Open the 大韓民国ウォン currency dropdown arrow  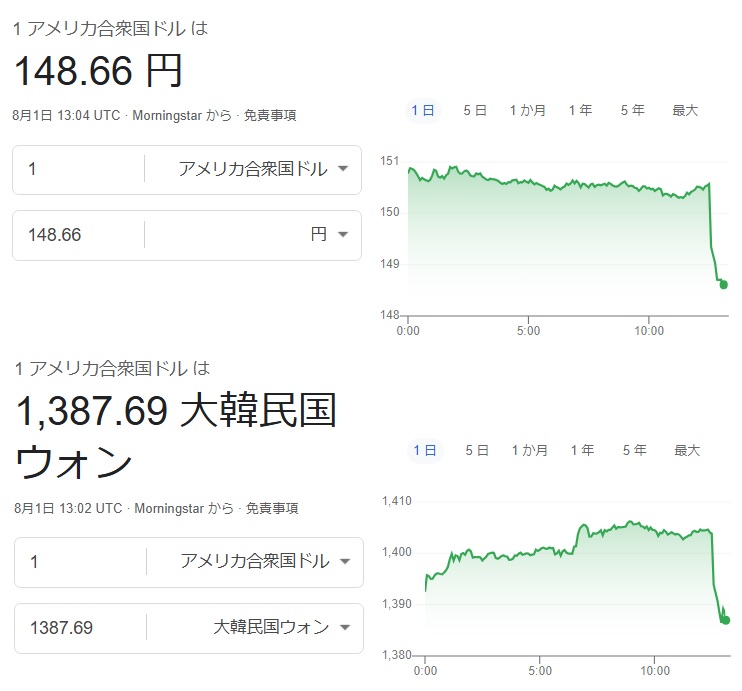345,628
